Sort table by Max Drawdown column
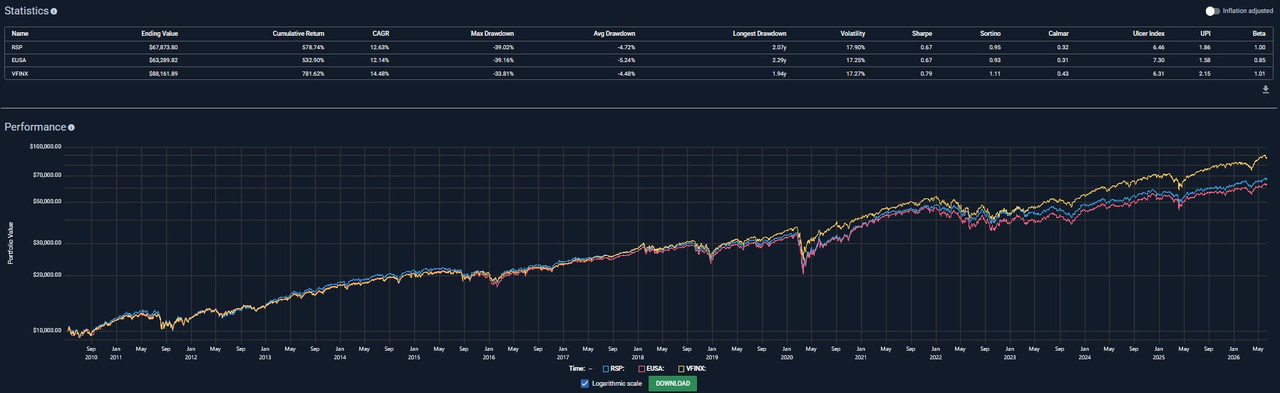This screenshot has width=1280, height=393. pos(492,33)
